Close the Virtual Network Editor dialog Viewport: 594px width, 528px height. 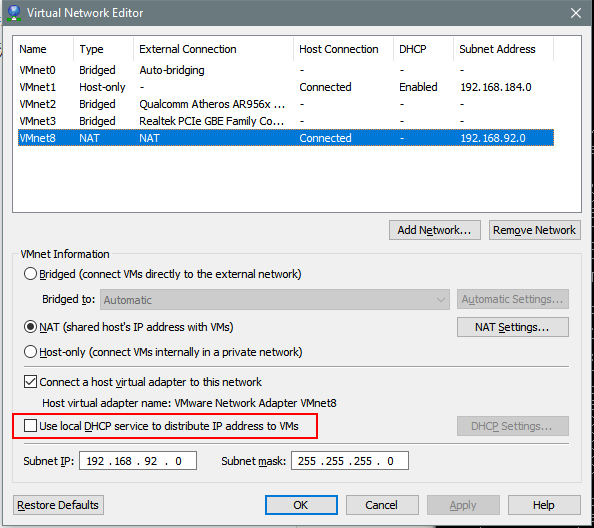[576, 13]
